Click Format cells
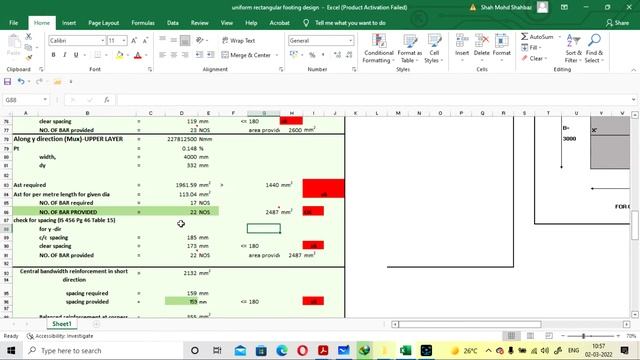640x360 pixels. coord(502,48)
